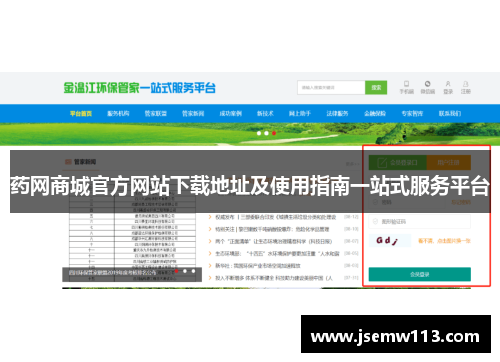Select the last white dot in news slideshow
The width and height of the screenshot is (500, 362).
[193, 271]
